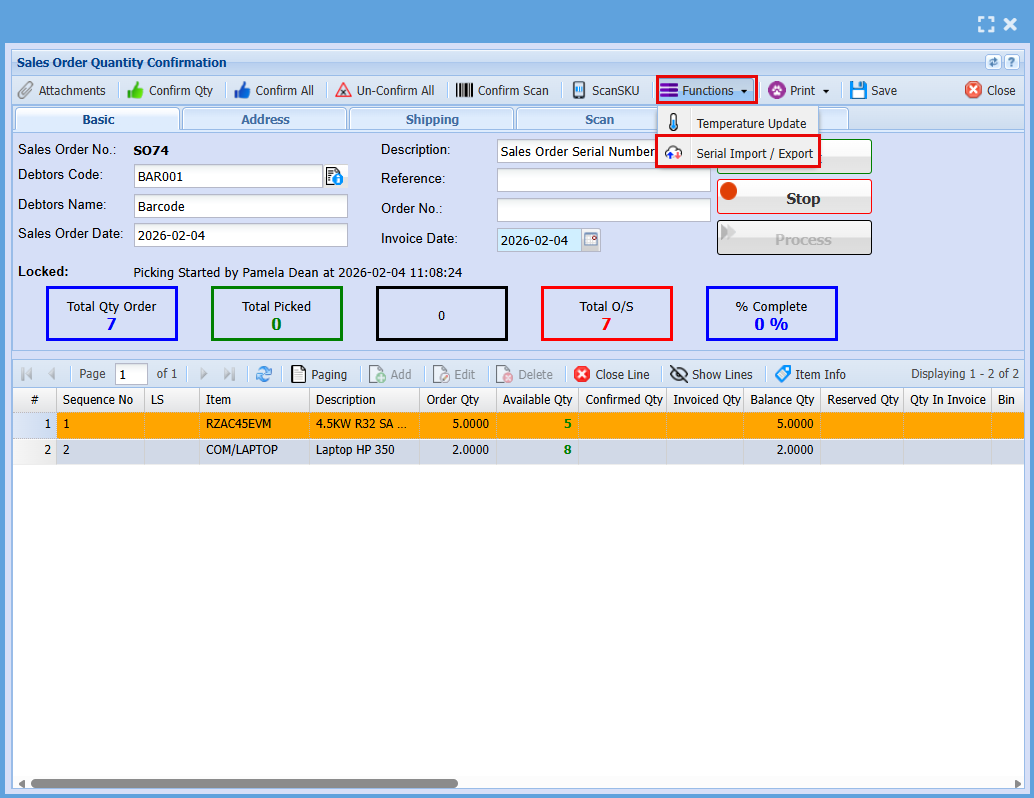Select Temperature Update from Functions menu
Screen dimensions: 1034x798
click(x=750, y=123)
